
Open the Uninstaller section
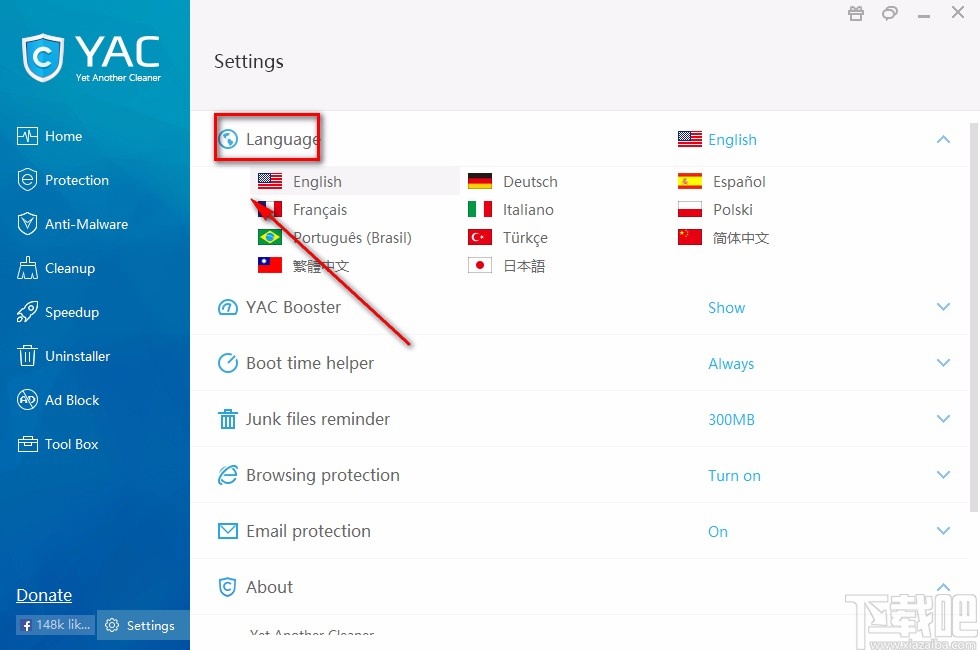(63, 356)
